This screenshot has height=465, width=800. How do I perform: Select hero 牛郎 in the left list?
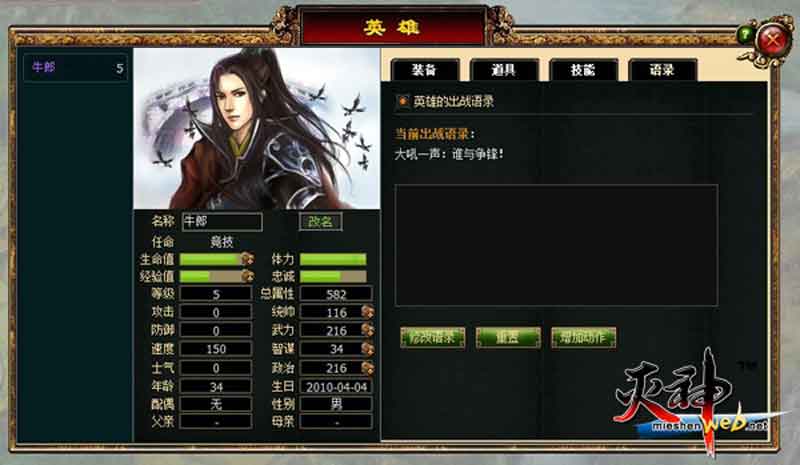point(75,67)
